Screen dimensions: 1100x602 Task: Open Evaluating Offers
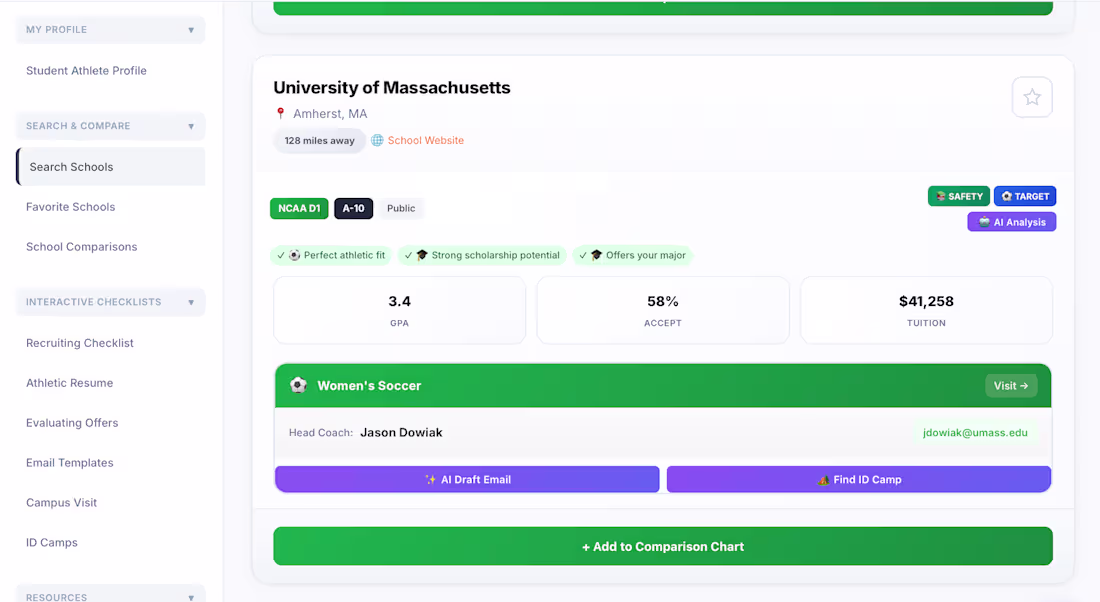coord(72,423)
